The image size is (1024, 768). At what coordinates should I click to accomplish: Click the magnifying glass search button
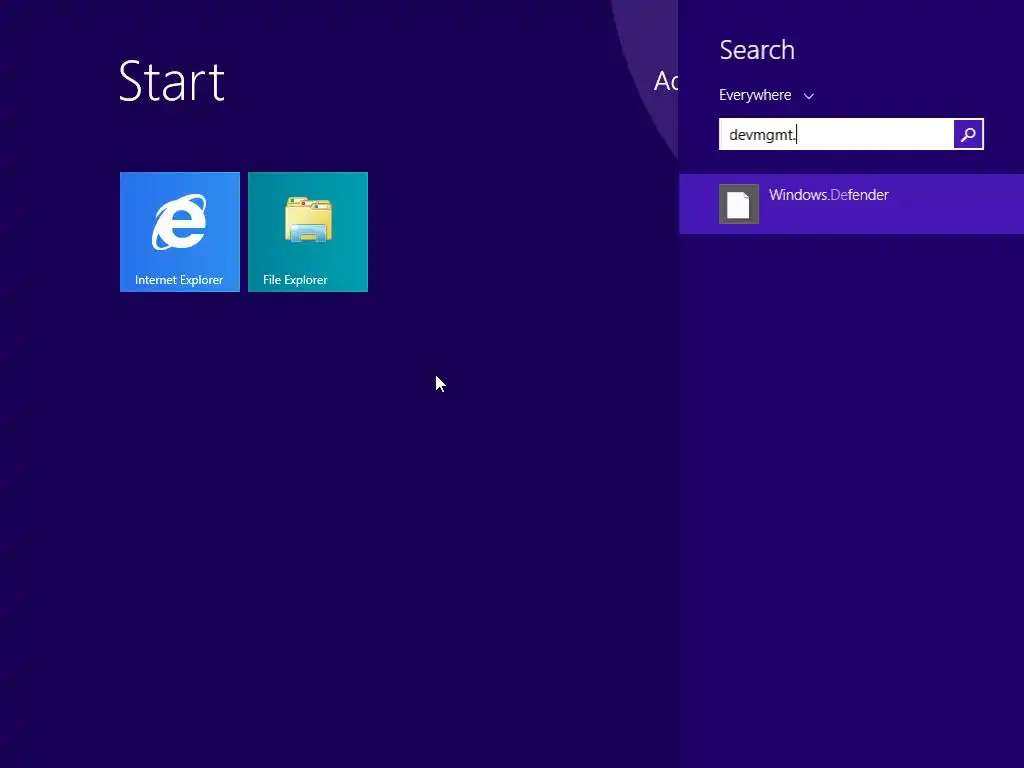(968, 134)
